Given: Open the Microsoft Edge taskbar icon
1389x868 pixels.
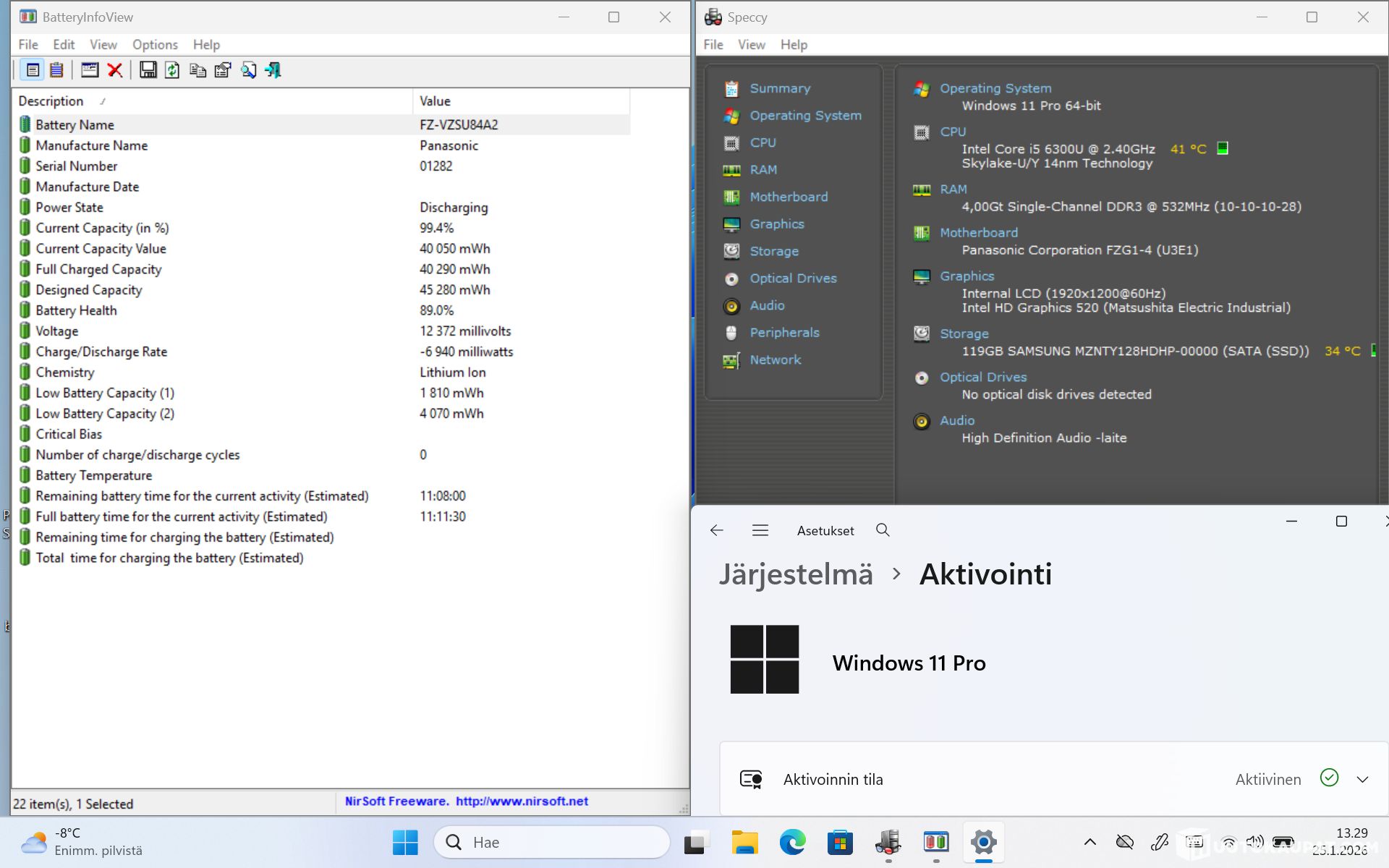Looking at the screenshot, I should 792,842.
